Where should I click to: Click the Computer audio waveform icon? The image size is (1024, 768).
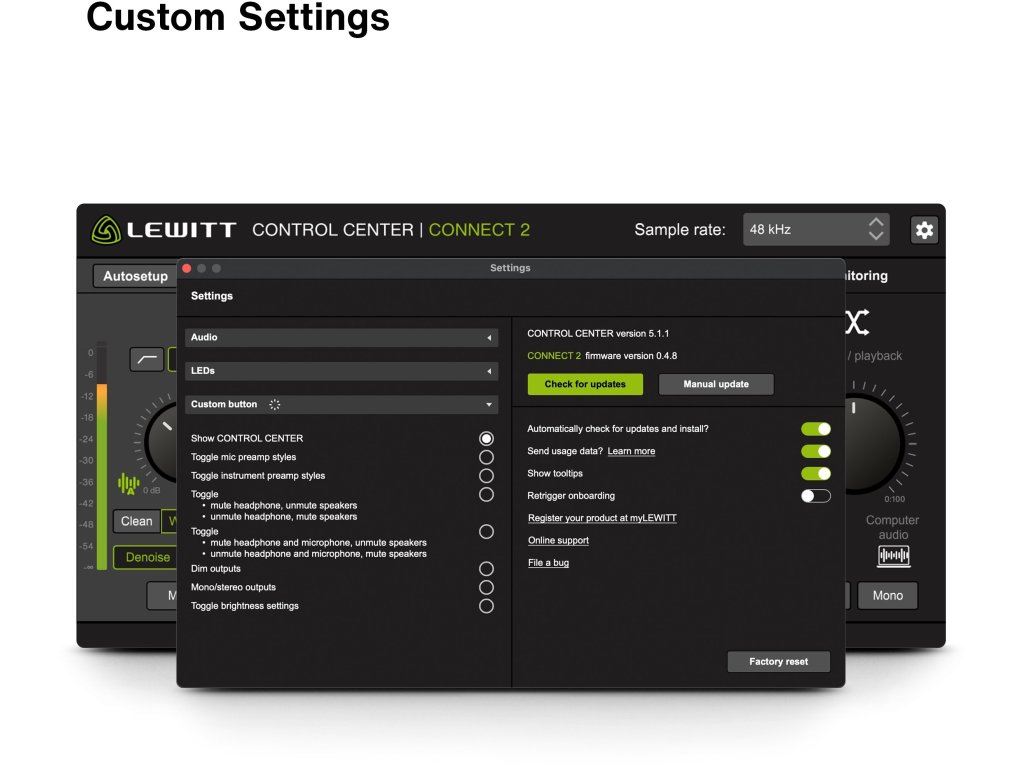(x=893, y=556)
